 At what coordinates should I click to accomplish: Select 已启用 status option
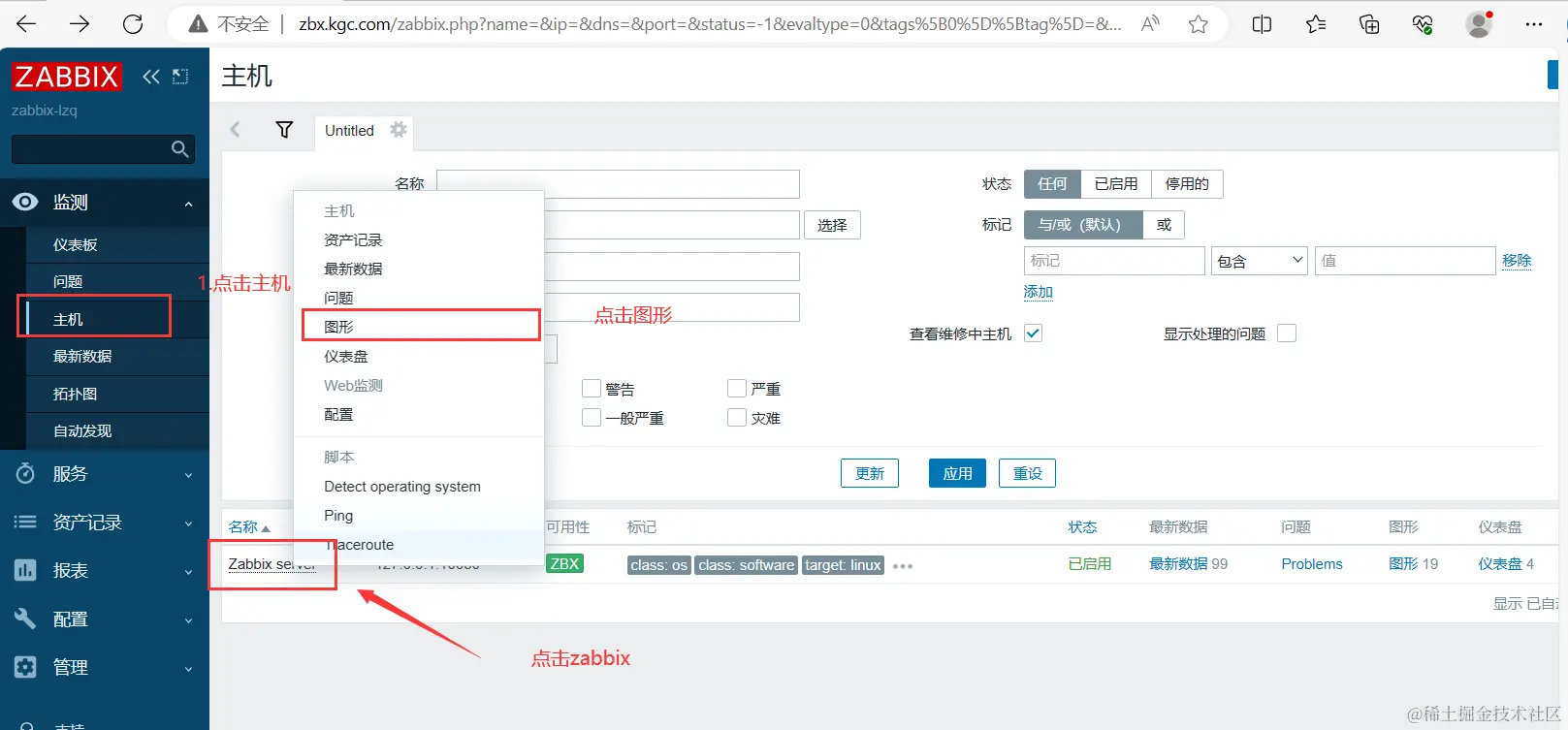coord(1116,184)
